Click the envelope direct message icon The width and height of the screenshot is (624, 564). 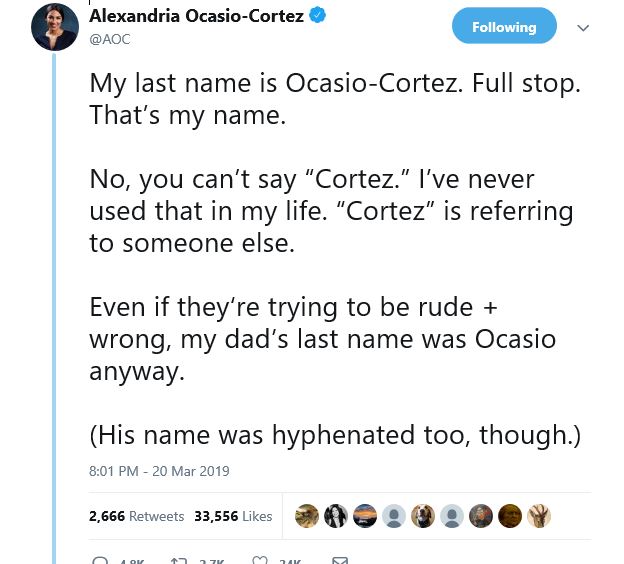340,560
